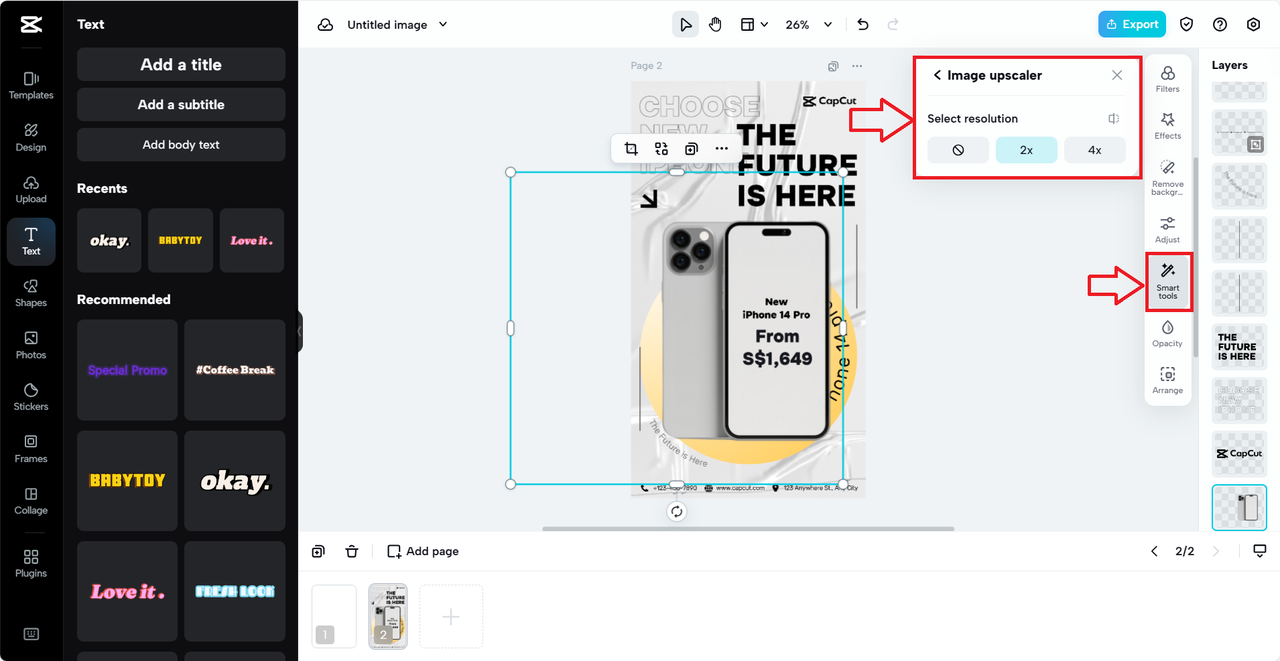Viewport: 1280px width, 661px height.
Task: Add a blank page via plus thumbnail
Action: [x=451, y=617]
